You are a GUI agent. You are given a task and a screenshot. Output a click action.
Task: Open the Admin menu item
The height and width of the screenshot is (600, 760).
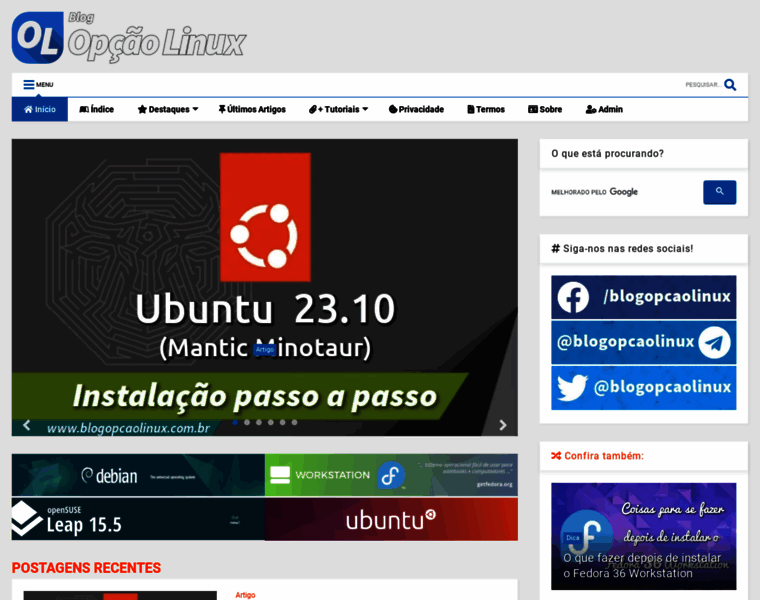604,110
